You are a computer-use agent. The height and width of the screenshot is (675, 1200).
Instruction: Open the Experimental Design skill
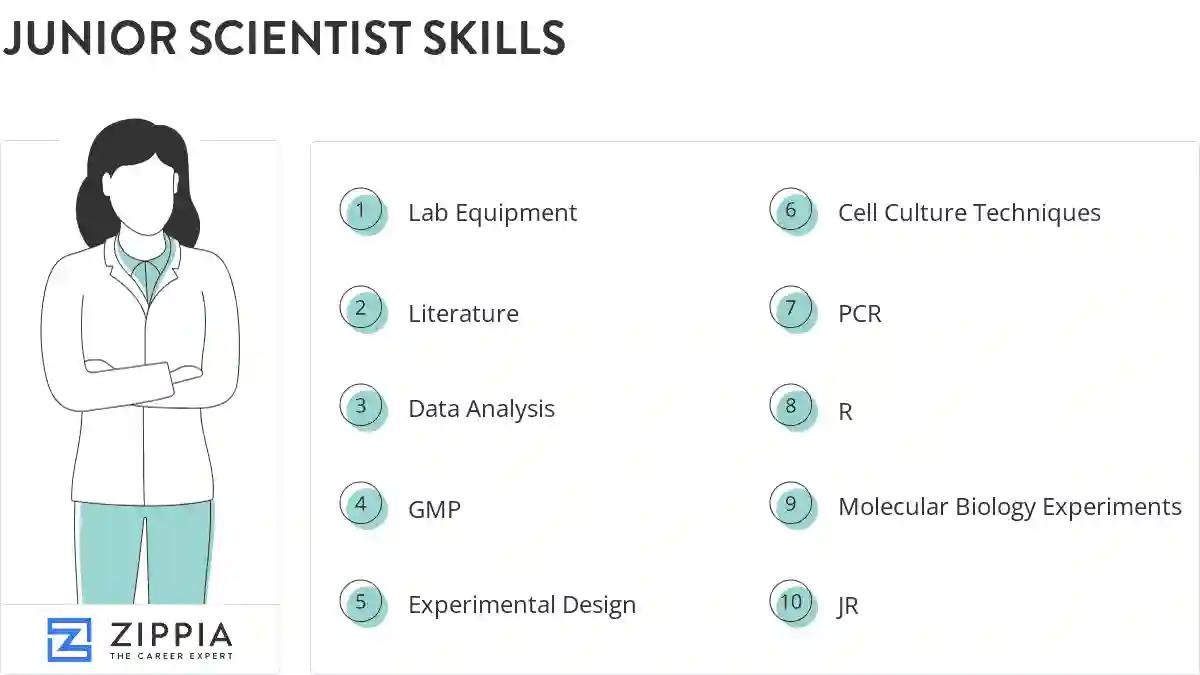(x=521, y=605)
